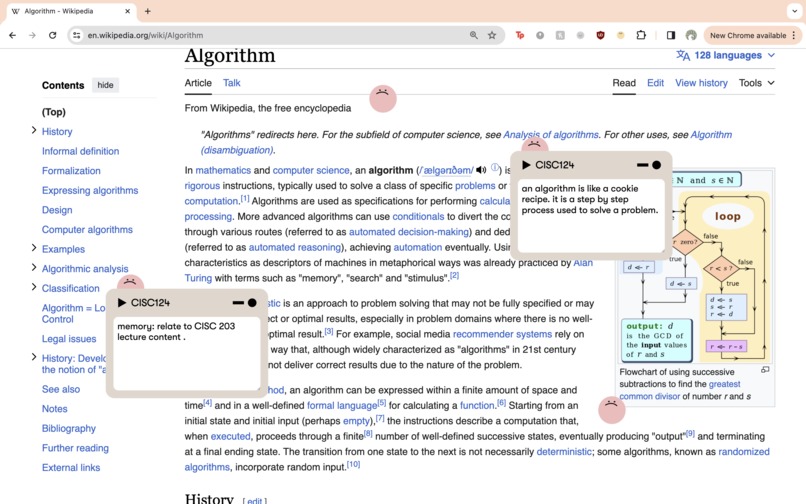Open the Tools dropdown menu
This screenshot has height=504, width=806.
click(757, 83)
